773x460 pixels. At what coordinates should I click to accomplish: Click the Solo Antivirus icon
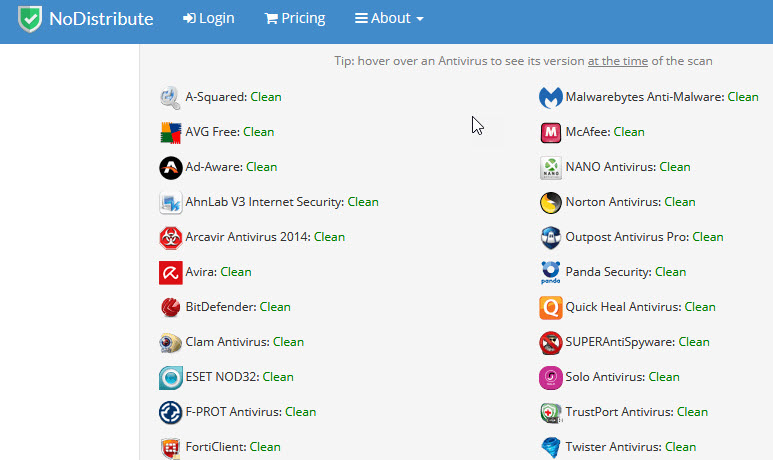(x=551, y=377)
